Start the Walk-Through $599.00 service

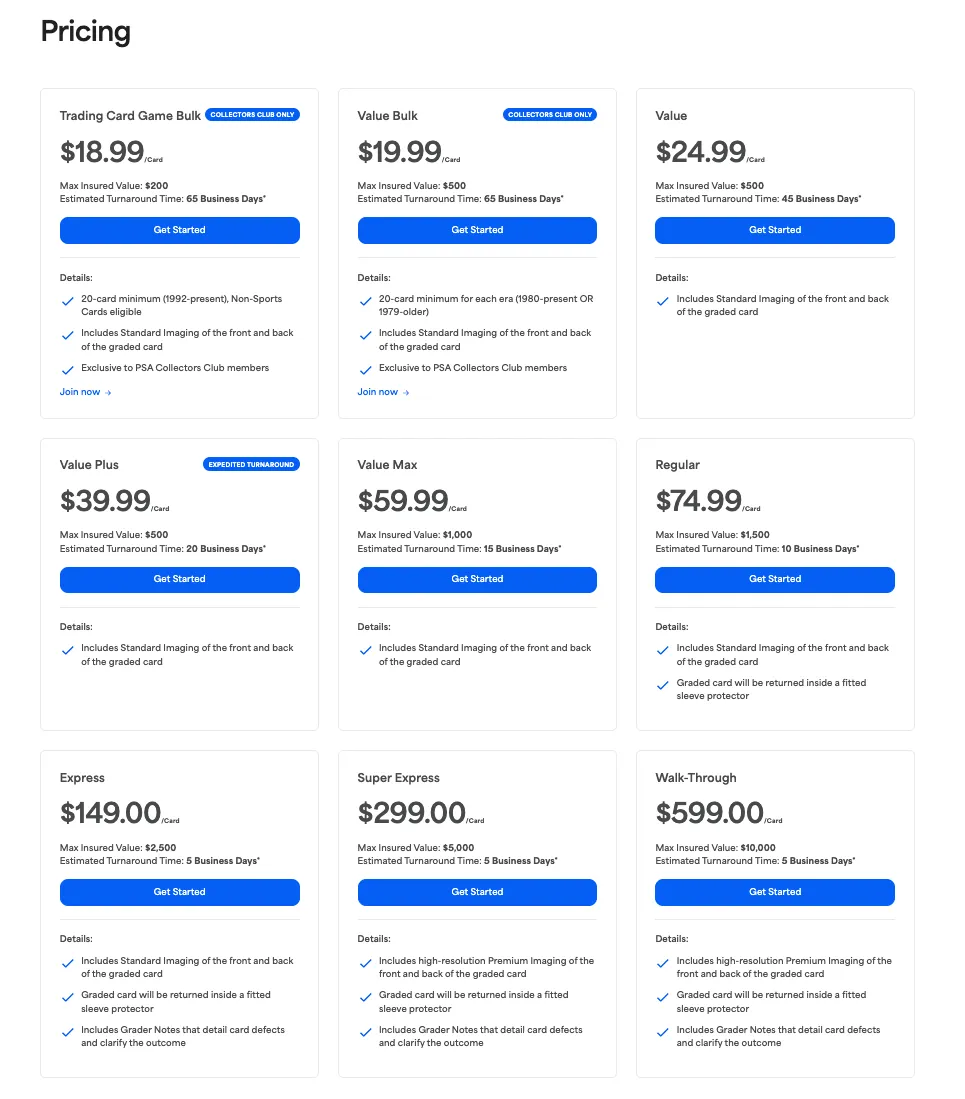coord(775,892)
